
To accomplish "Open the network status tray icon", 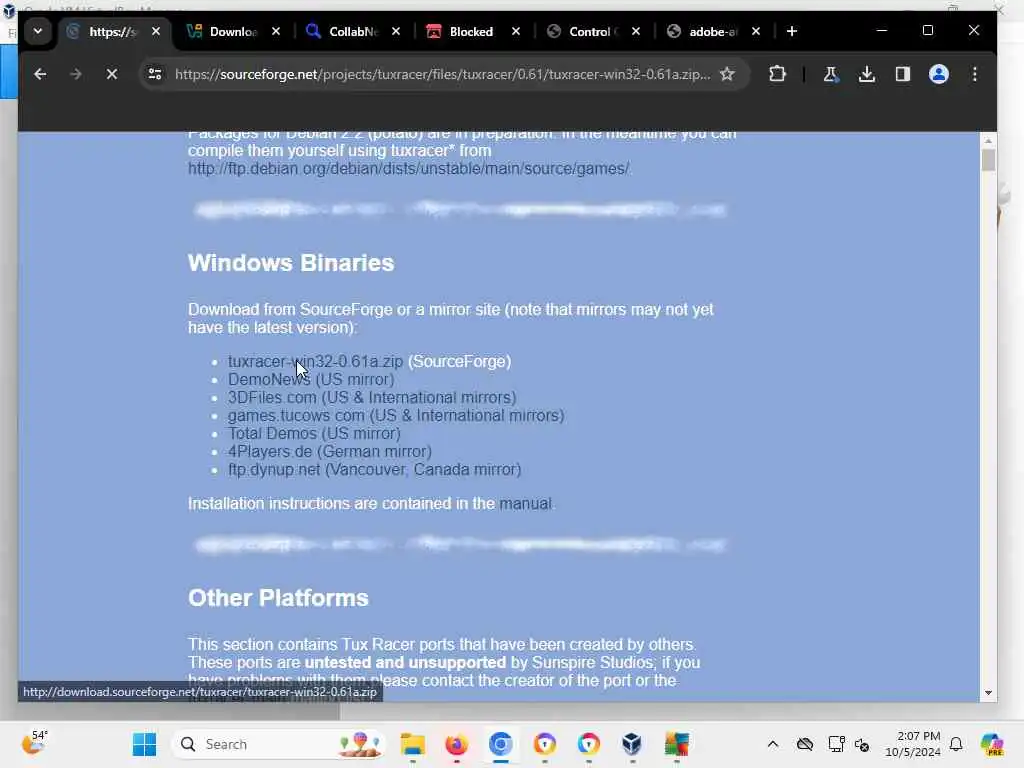I will [x=835, y=744].
